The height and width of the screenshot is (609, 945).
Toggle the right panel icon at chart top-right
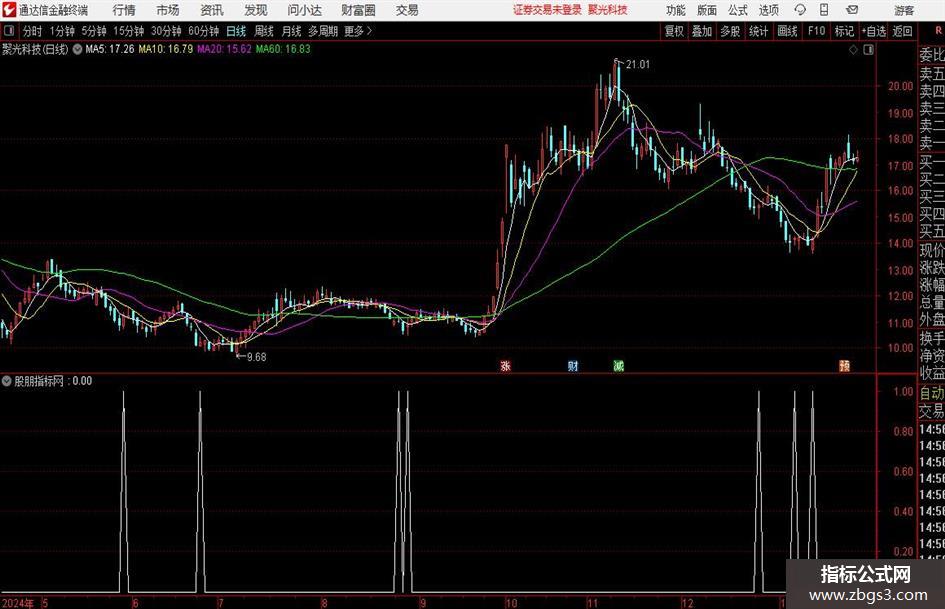pyautogui.click(x=868, y=50)
